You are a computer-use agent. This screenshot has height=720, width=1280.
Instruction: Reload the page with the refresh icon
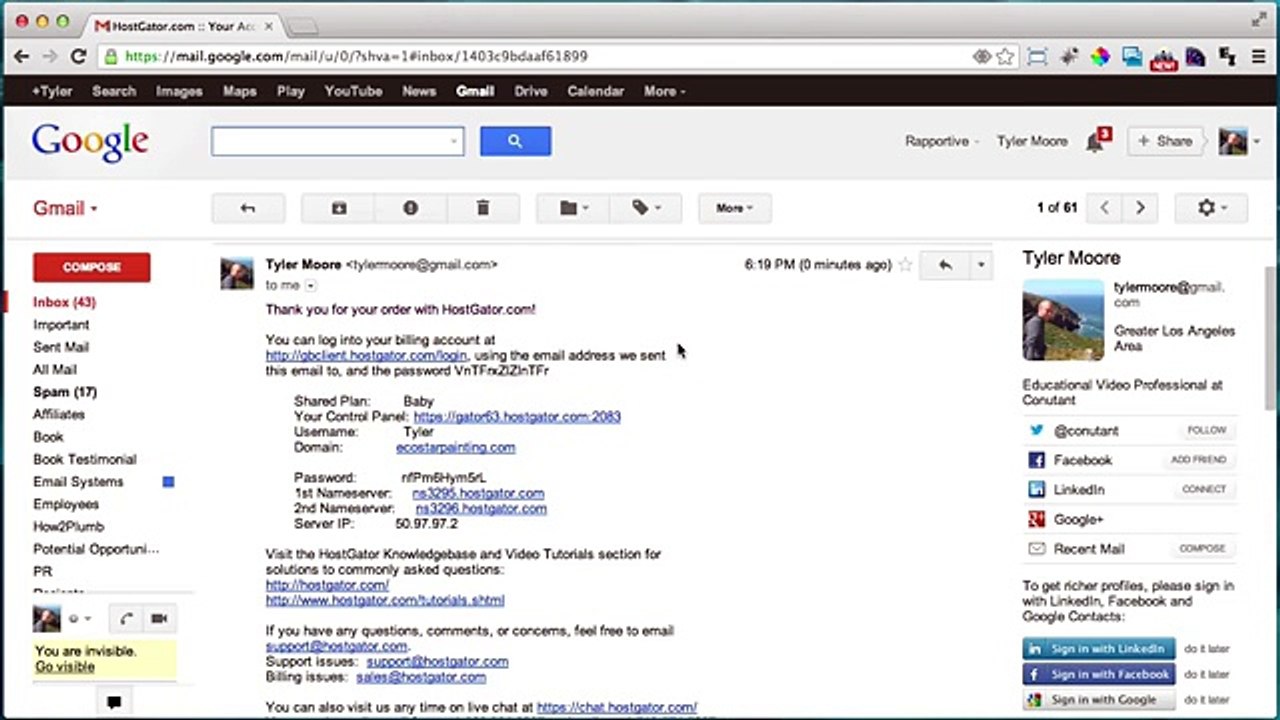(76, 57)
